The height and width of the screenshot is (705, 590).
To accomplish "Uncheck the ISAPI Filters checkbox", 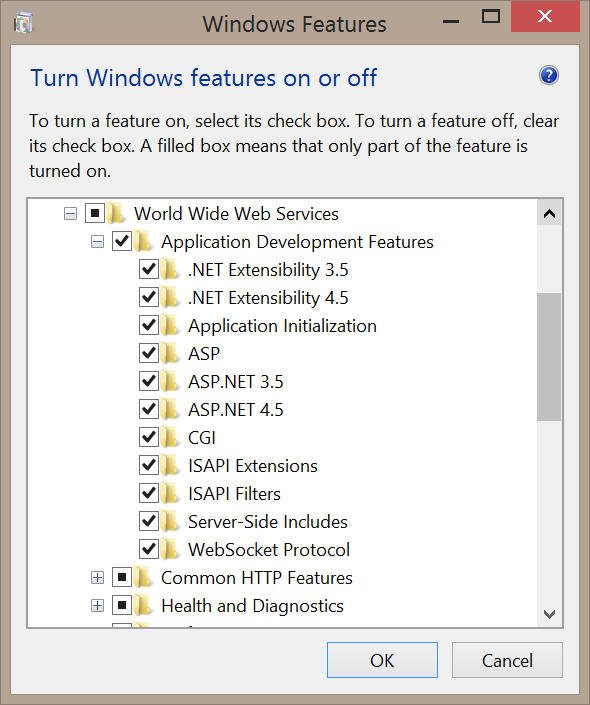I will [149, 493].
